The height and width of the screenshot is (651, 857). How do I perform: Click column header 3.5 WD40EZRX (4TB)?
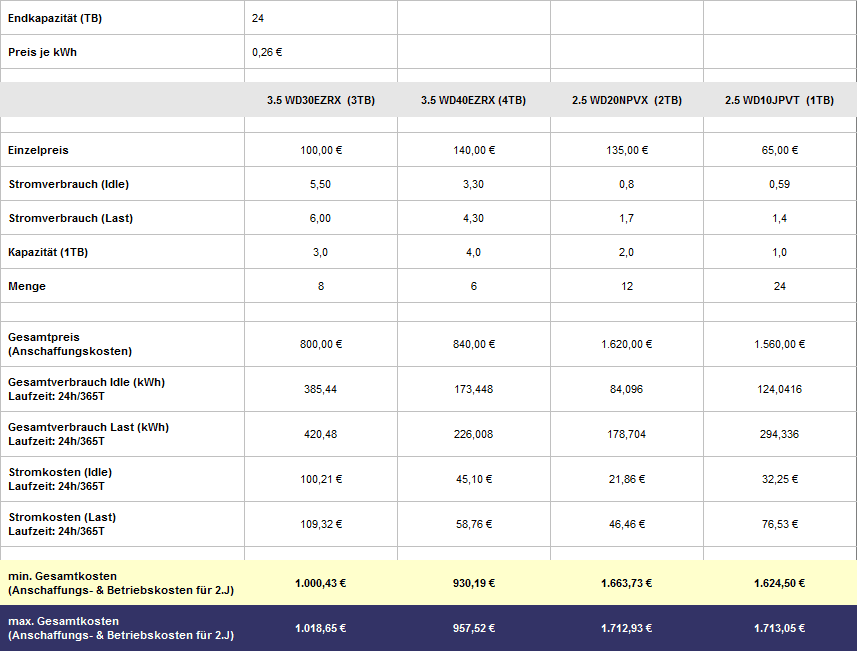point(473,100)
